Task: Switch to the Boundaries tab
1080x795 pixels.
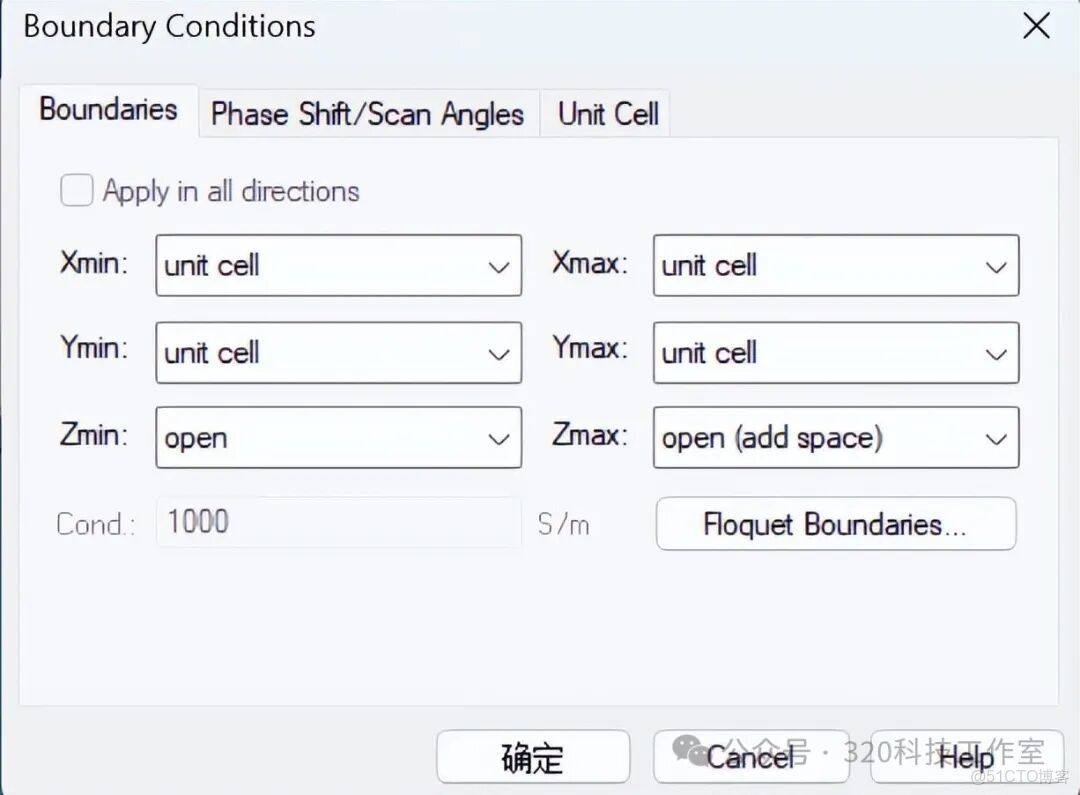Action: (108, 110)
